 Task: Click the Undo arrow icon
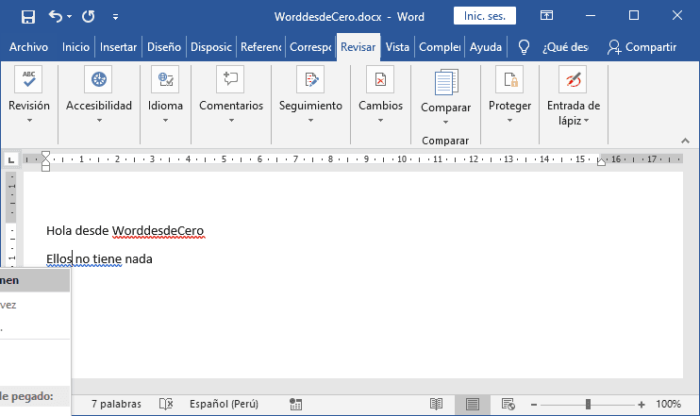click(55, 17)
